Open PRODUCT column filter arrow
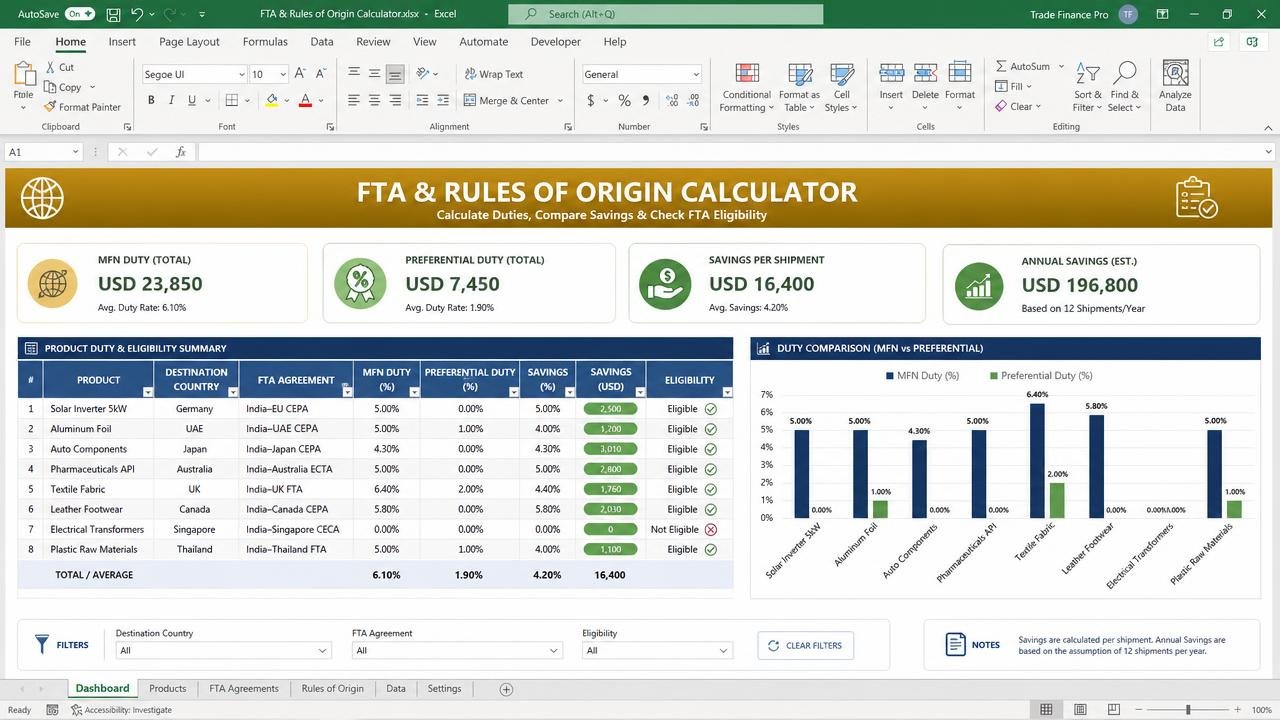The width and height of the screenshot is (1280, 720). click(148, 392)
